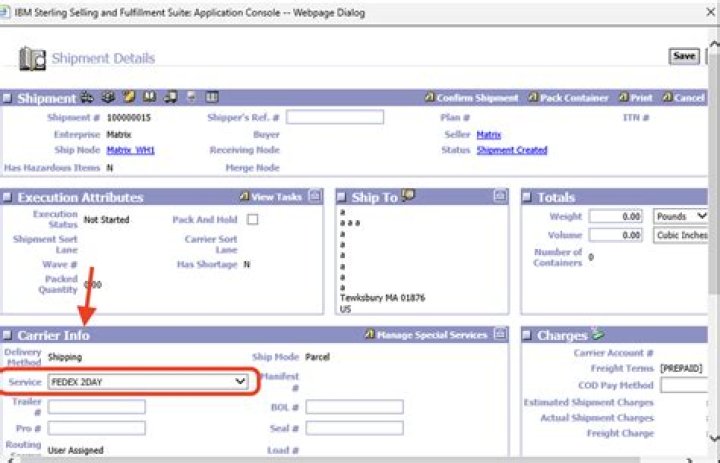Click the vertical scrollbar down arrow

(x=714, y=437)
